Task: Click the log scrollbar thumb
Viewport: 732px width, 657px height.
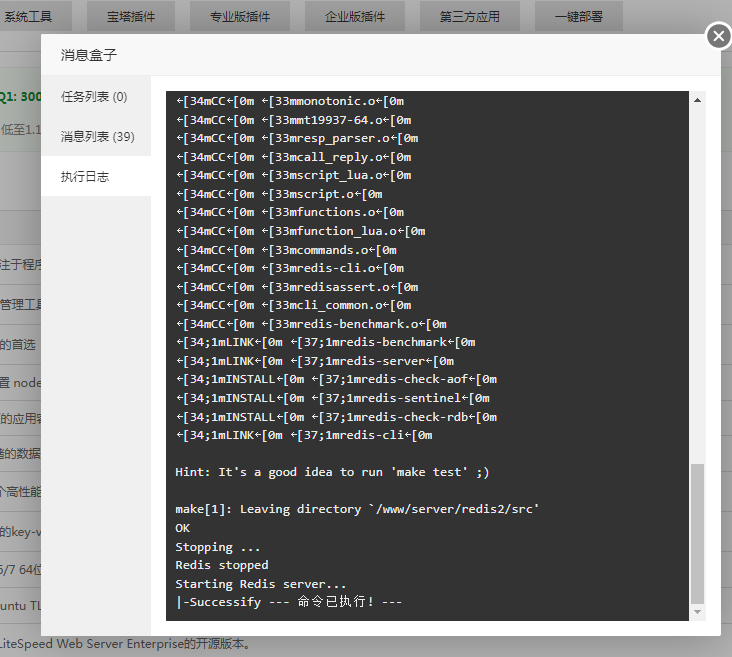Action: (697, 534)
